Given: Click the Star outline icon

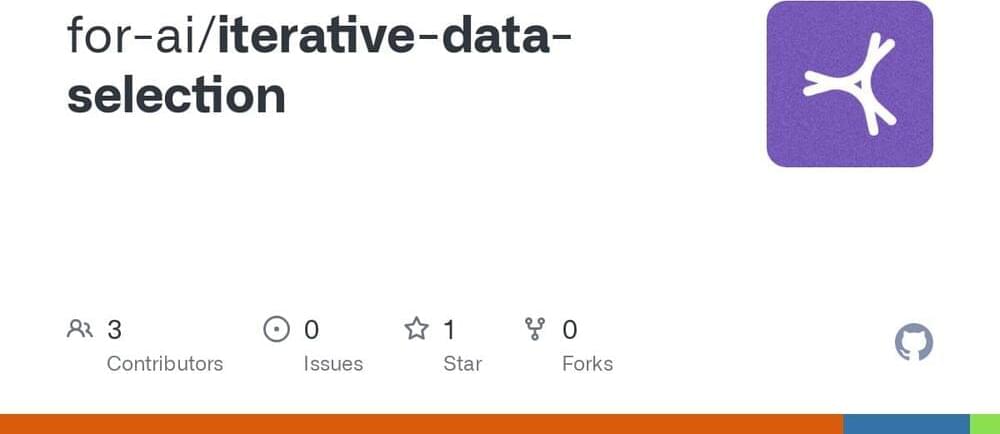Looking at the screenshot, I should [x=416, y=329].
